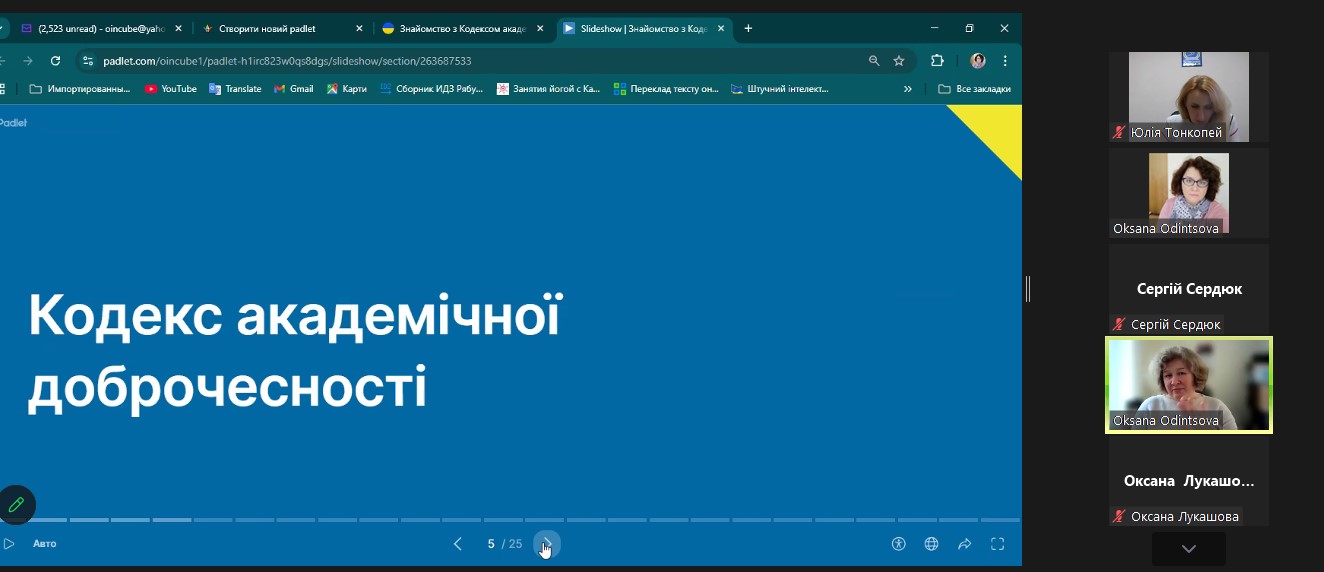
Task: Open the Все закладки bookmarks folder
Action: (x=975, y=89)
